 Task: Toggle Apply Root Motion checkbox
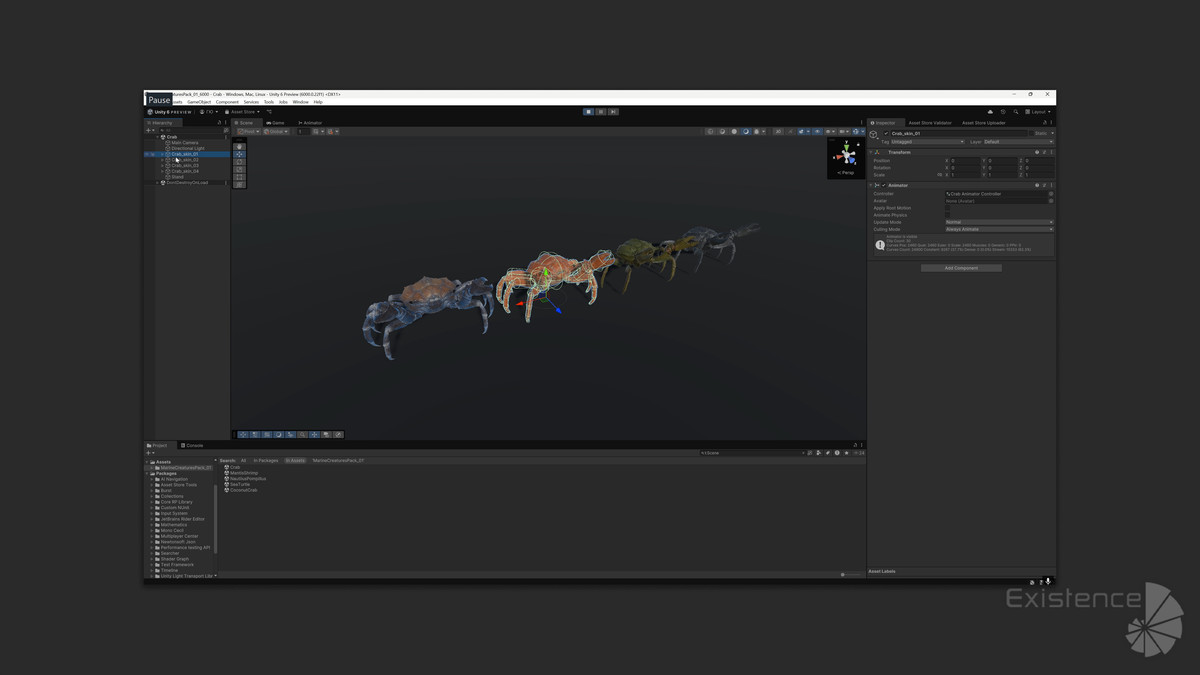(x=949, y=208)
